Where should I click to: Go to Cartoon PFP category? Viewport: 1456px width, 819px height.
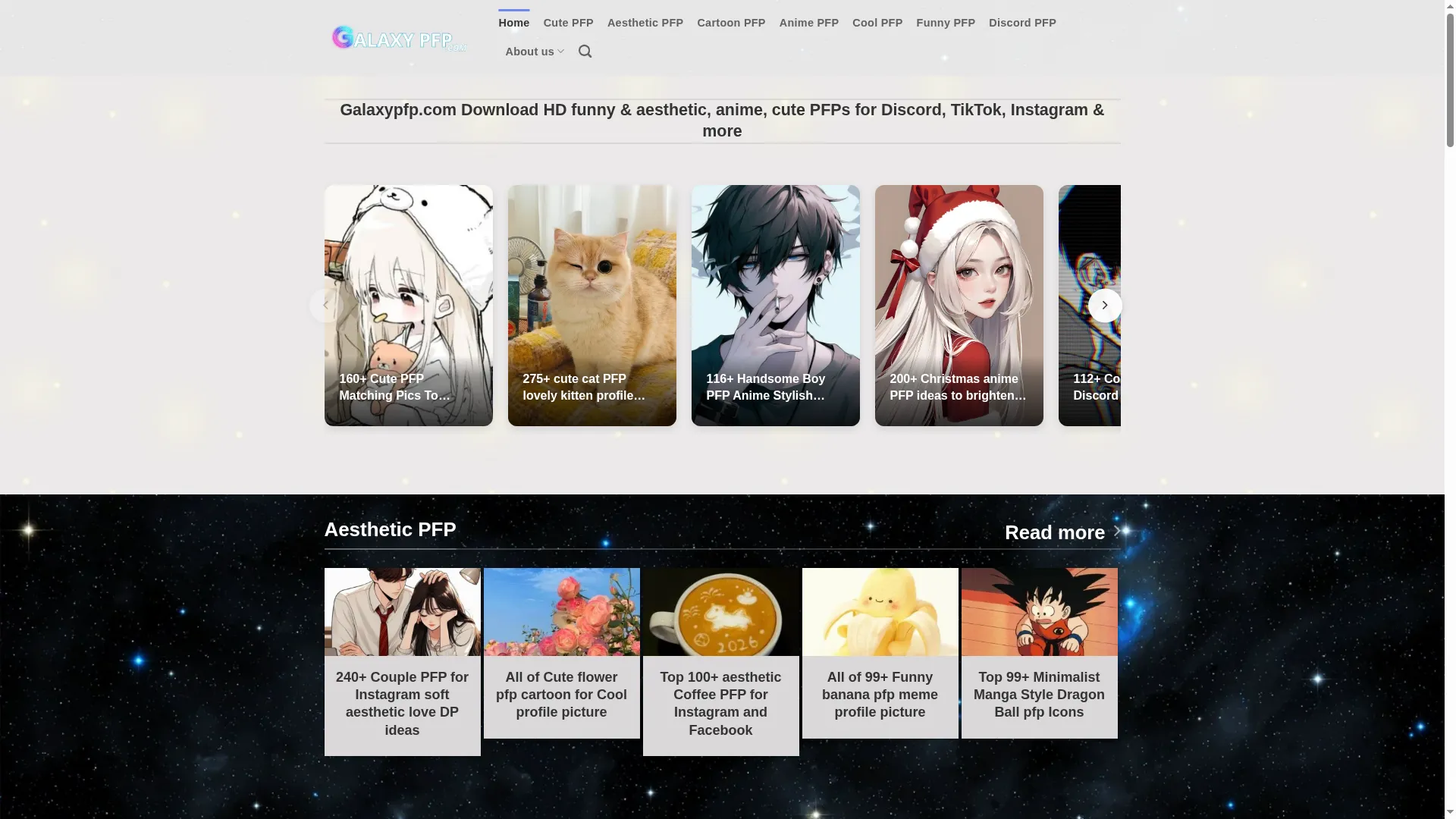(731, 23)
